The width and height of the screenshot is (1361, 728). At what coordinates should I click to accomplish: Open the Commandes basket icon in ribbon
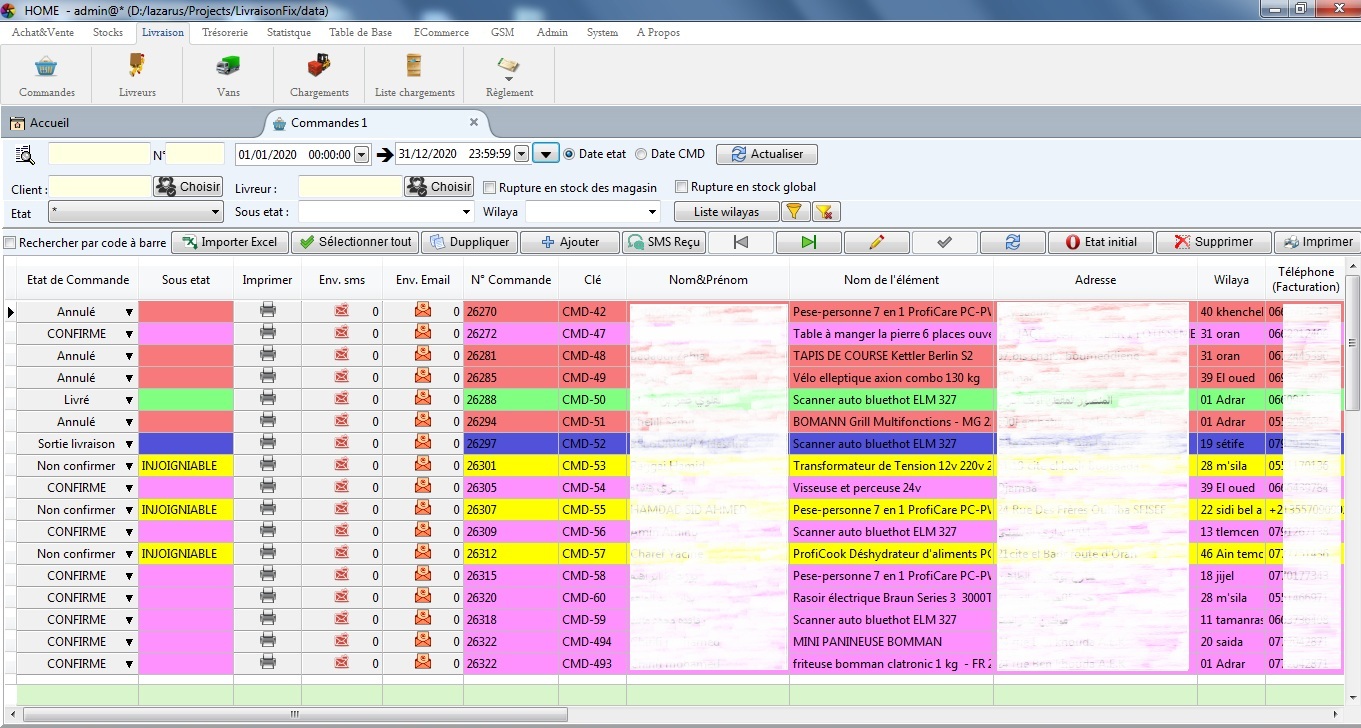point(46,67)
